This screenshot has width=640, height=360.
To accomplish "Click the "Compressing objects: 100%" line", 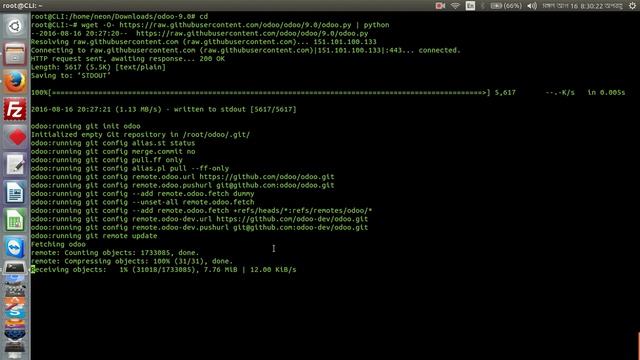I will 132,261.
